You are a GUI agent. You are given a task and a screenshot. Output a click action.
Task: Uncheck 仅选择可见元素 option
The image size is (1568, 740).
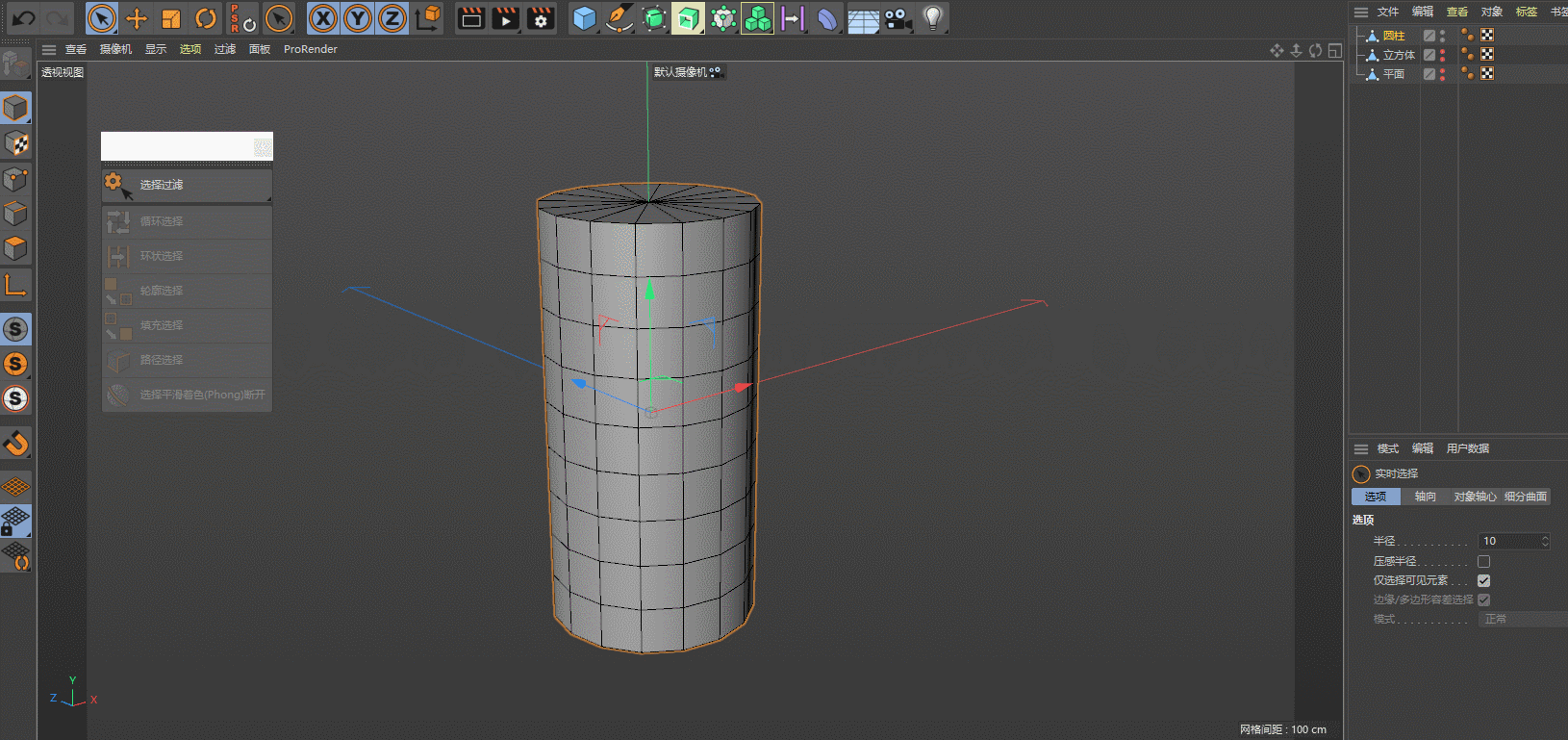pyautogui.click(x=1483, y=580)
